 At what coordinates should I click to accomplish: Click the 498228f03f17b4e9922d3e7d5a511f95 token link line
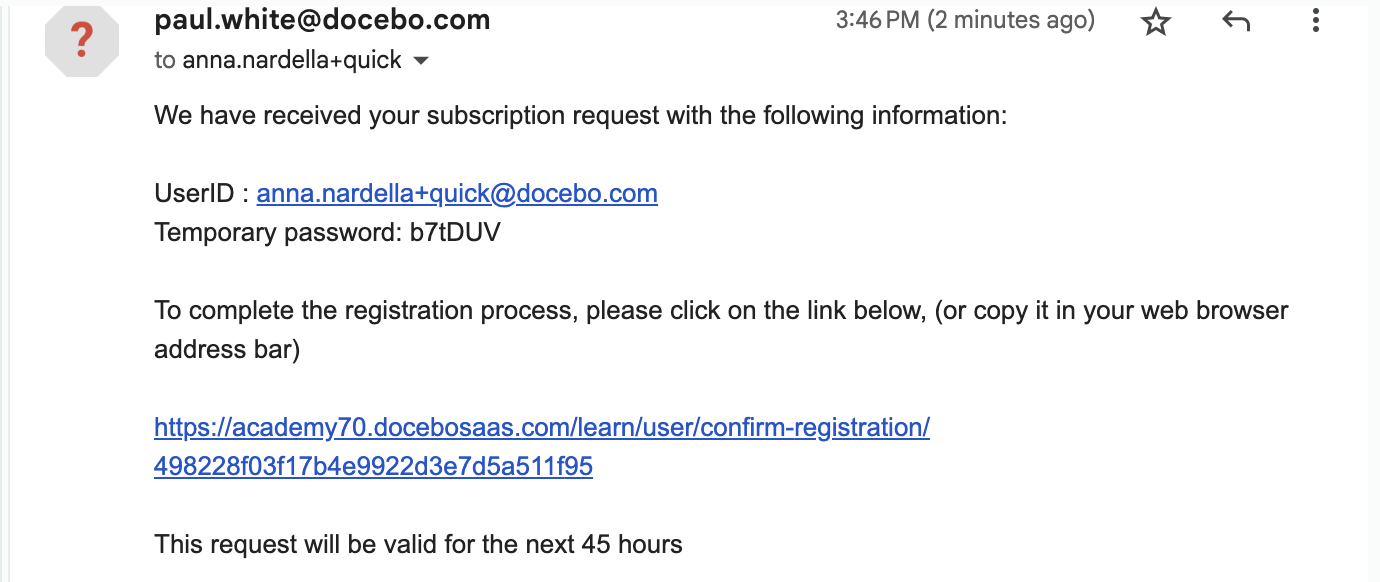(373, 467)
